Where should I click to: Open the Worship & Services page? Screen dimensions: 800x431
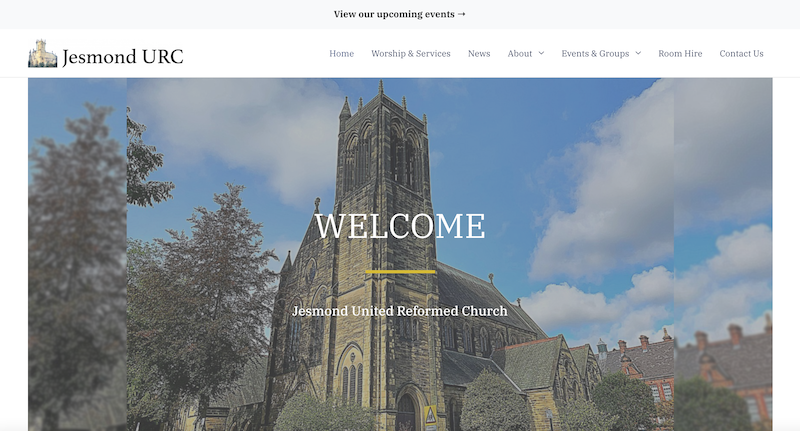[410, 54]
